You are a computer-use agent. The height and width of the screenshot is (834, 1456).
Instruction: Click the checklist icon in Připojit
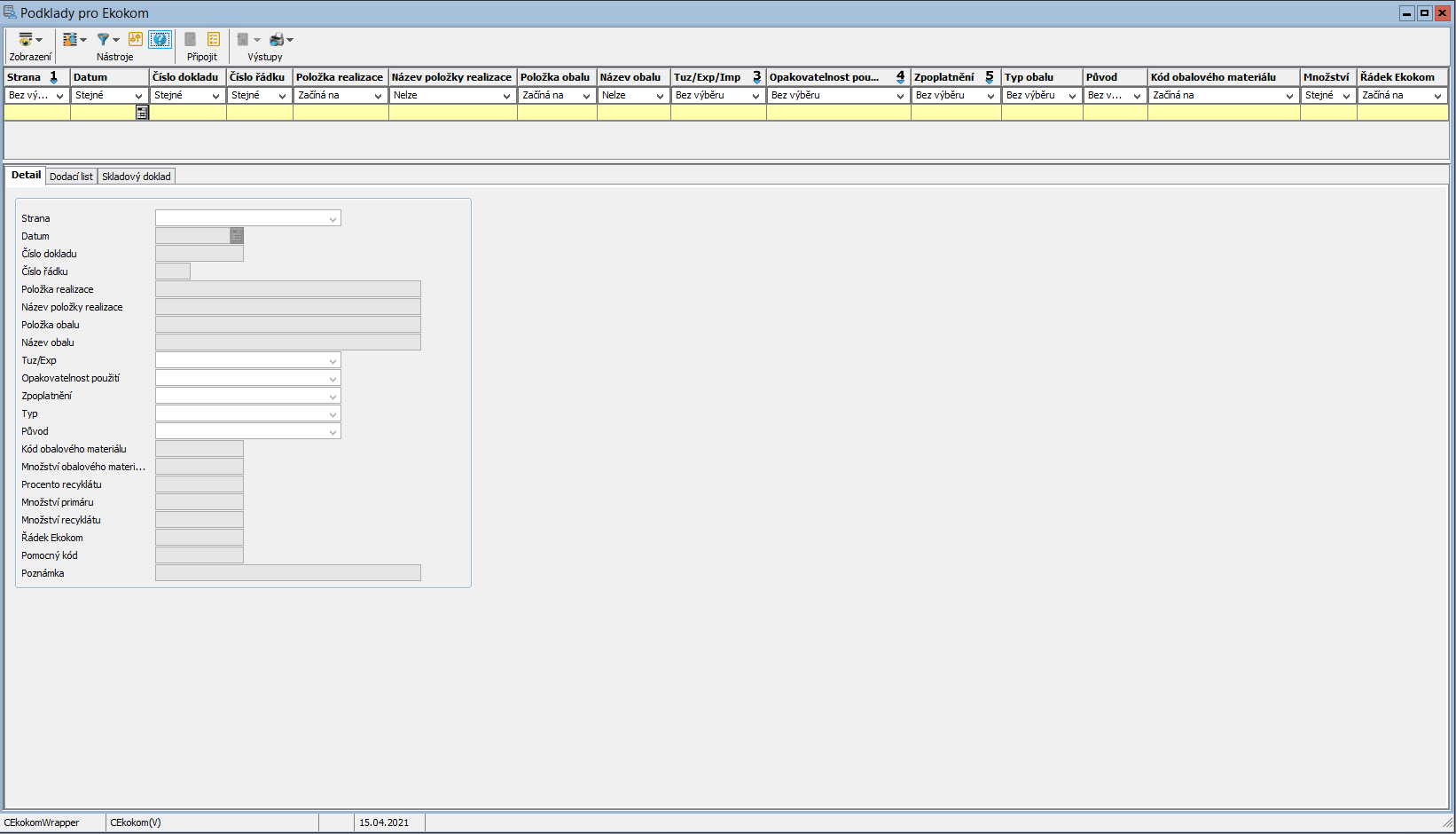[214, 39]
